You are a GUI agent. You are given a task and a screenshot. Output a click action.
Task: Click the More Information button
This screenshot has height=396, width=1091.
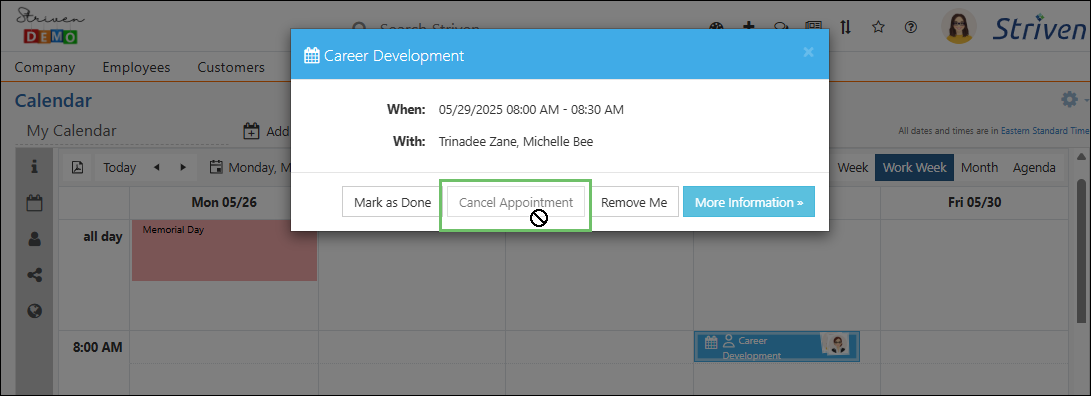(749, 203)
